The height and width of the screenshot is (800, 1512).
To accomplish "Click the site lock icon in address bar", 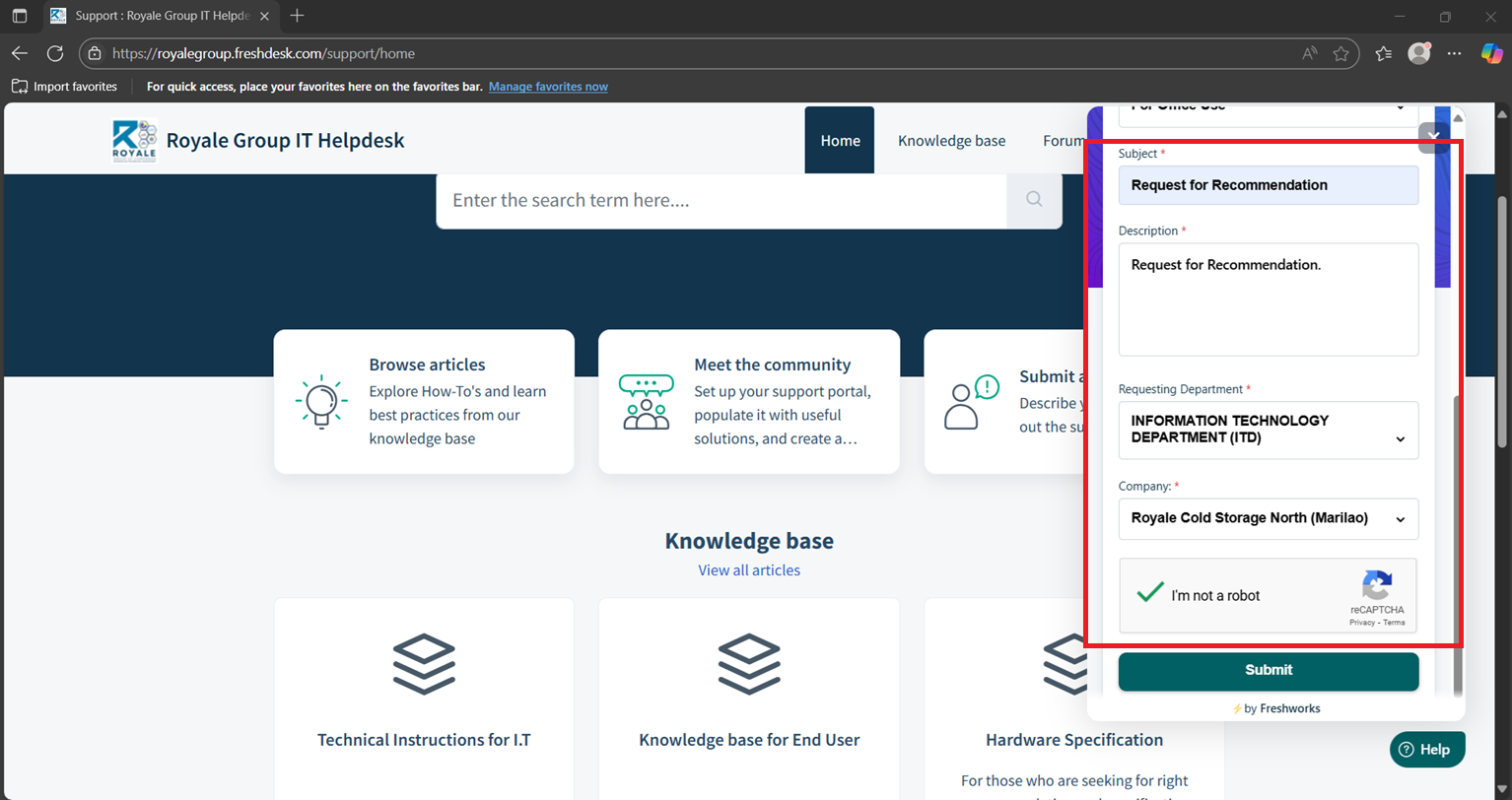I will [95, 53].
